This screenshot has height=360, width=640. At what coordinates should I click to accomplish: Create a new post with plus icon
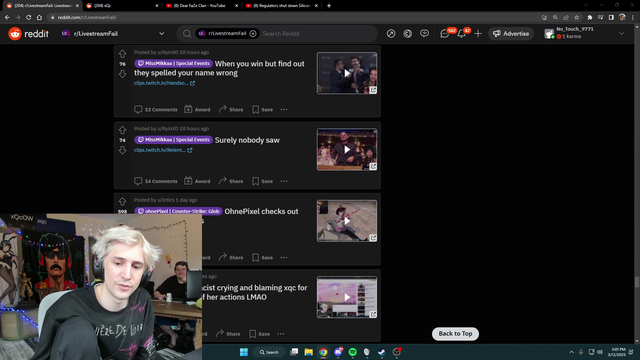478,33
